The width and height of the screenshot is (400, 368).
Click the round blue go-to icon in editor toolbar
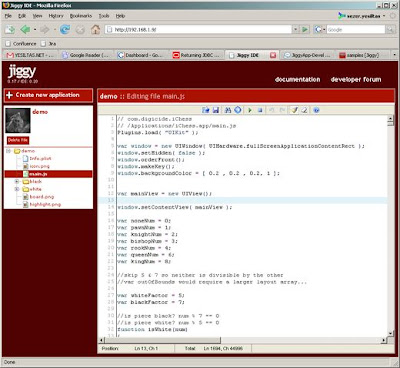(238, 110)
